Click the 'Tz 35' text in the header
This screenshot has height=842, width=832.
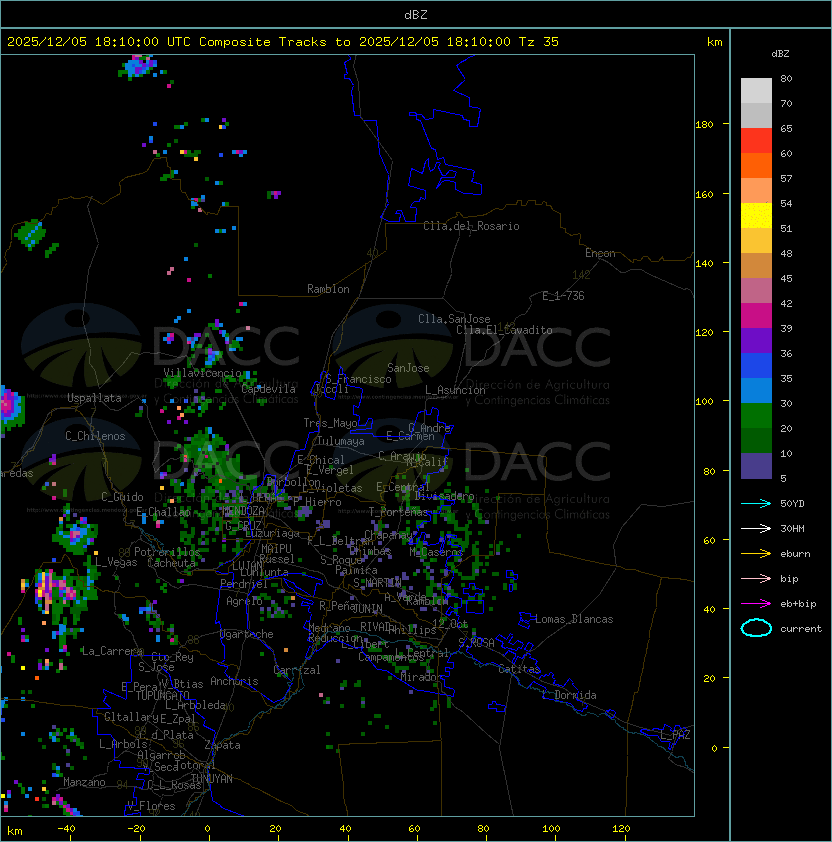(539, 42)
